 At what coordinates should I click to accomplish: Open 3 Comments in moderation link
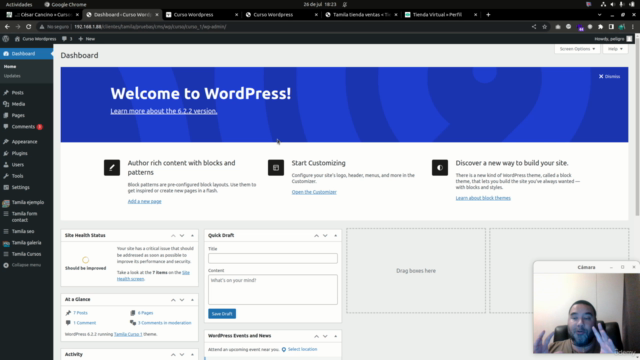164,322
